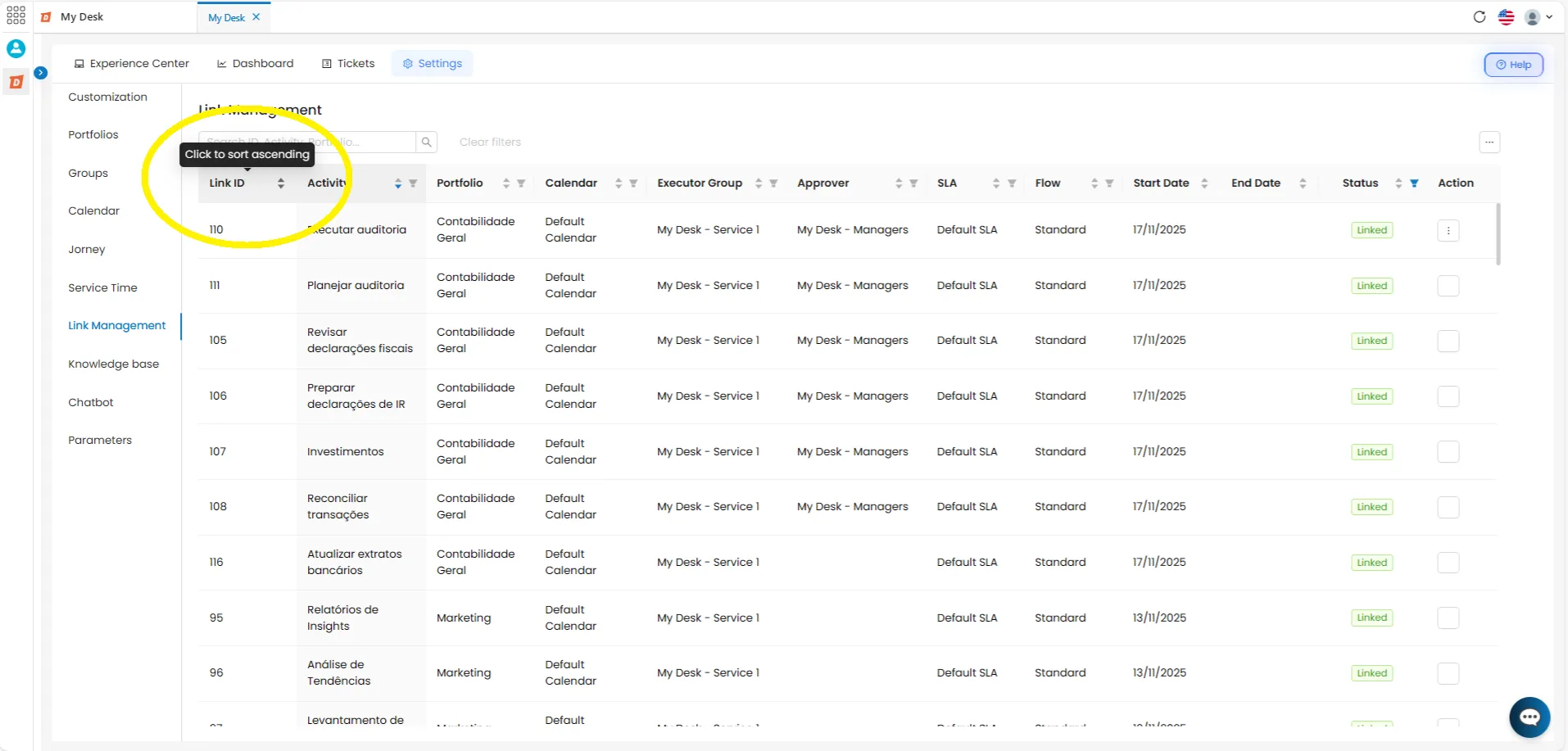Sort the Portfolio column

[x=506, y=183]
